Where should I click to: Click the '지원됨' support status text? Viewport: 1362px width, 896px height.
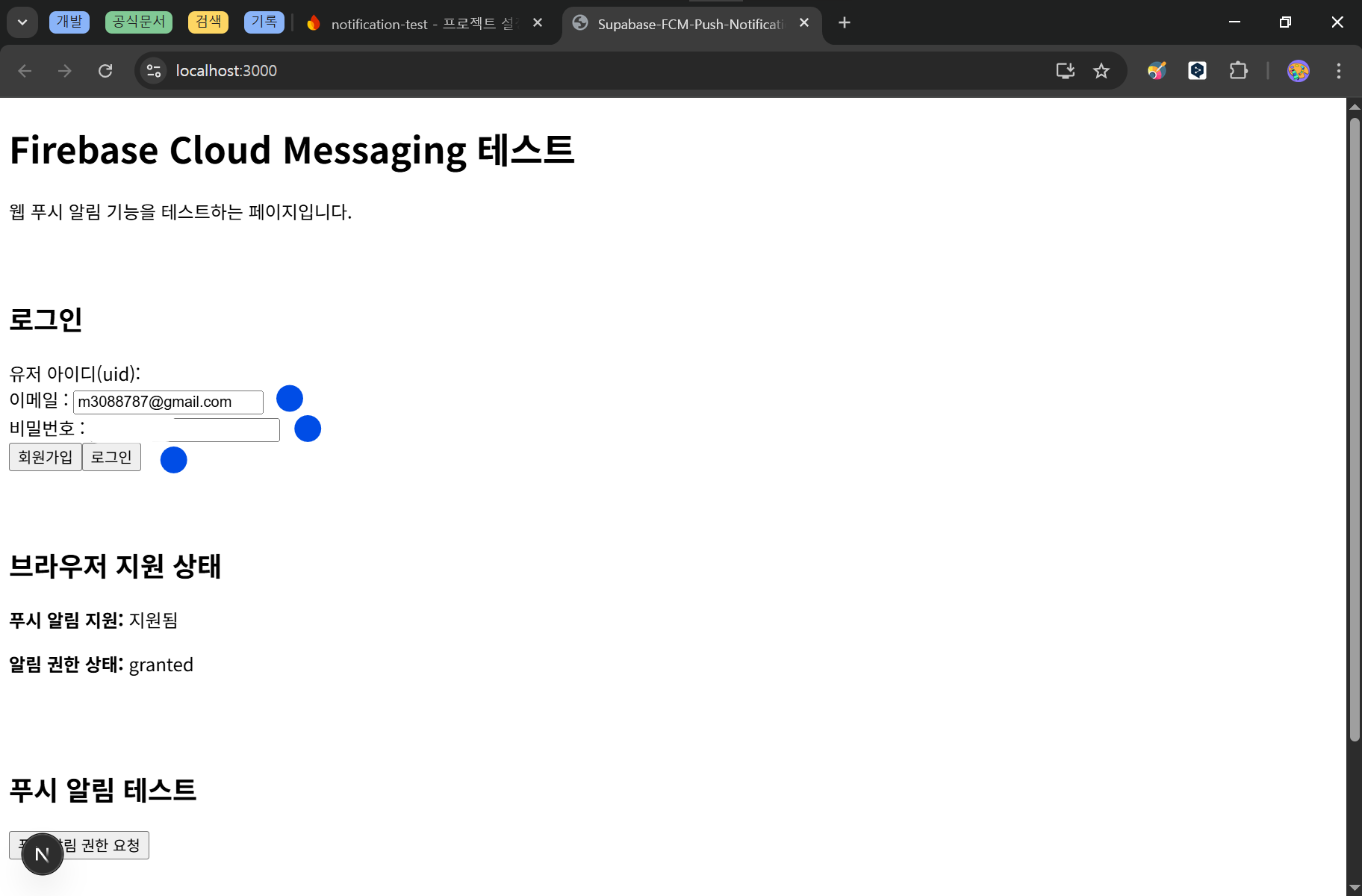coord(153,620)
